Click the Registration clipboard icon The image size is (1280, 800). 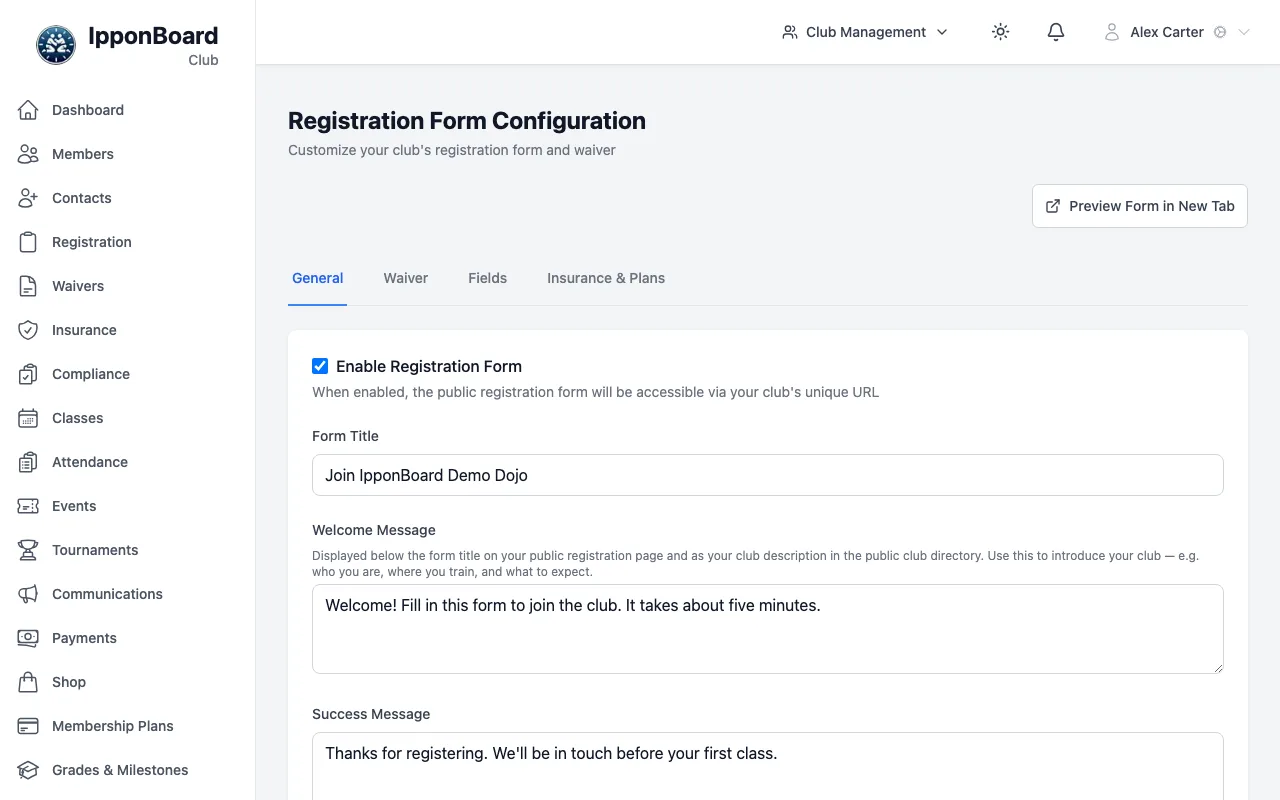point(28,242)
